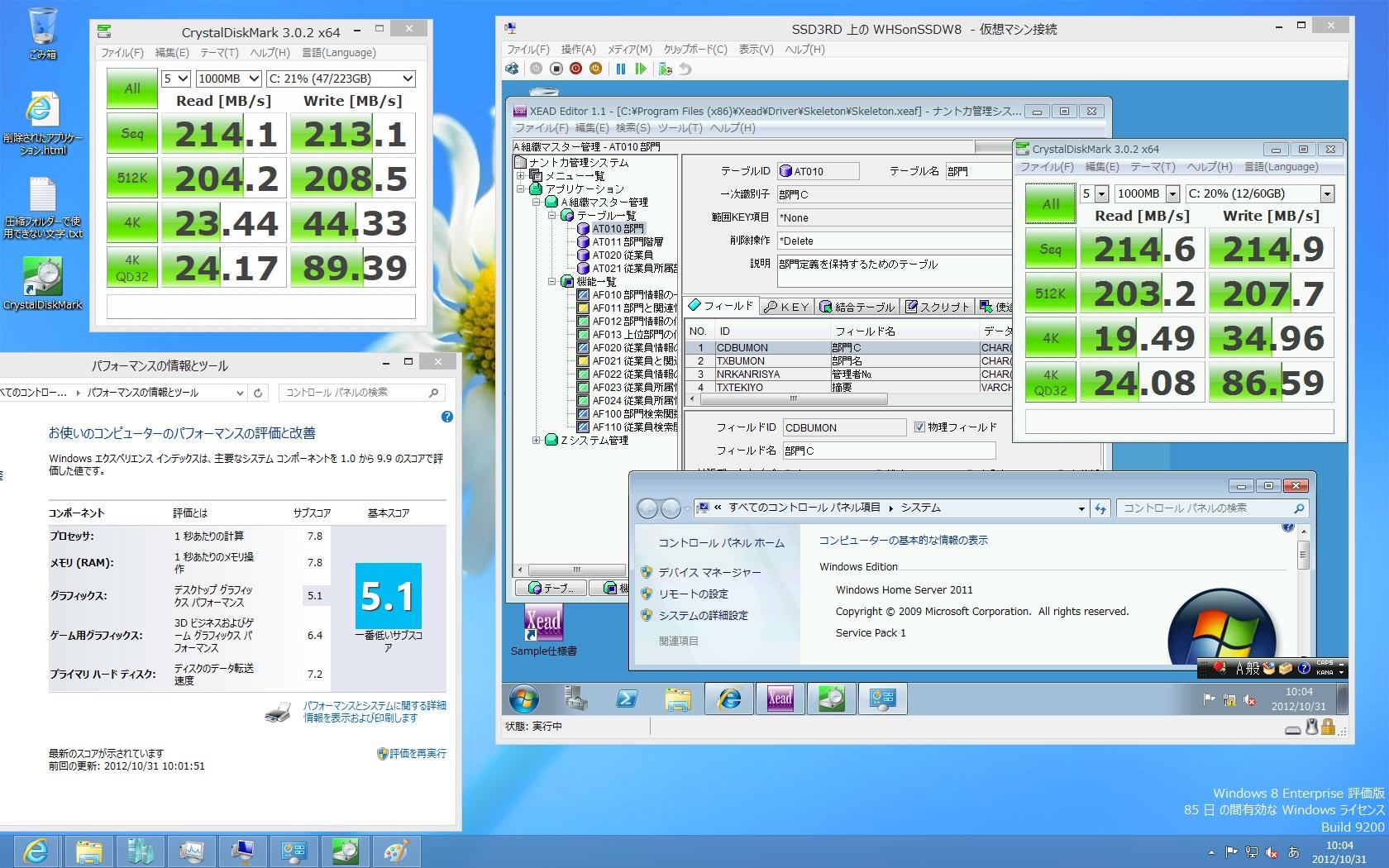
Task: Toggle the 物理フィールド checkbox
Action: (x=919, y=427)
